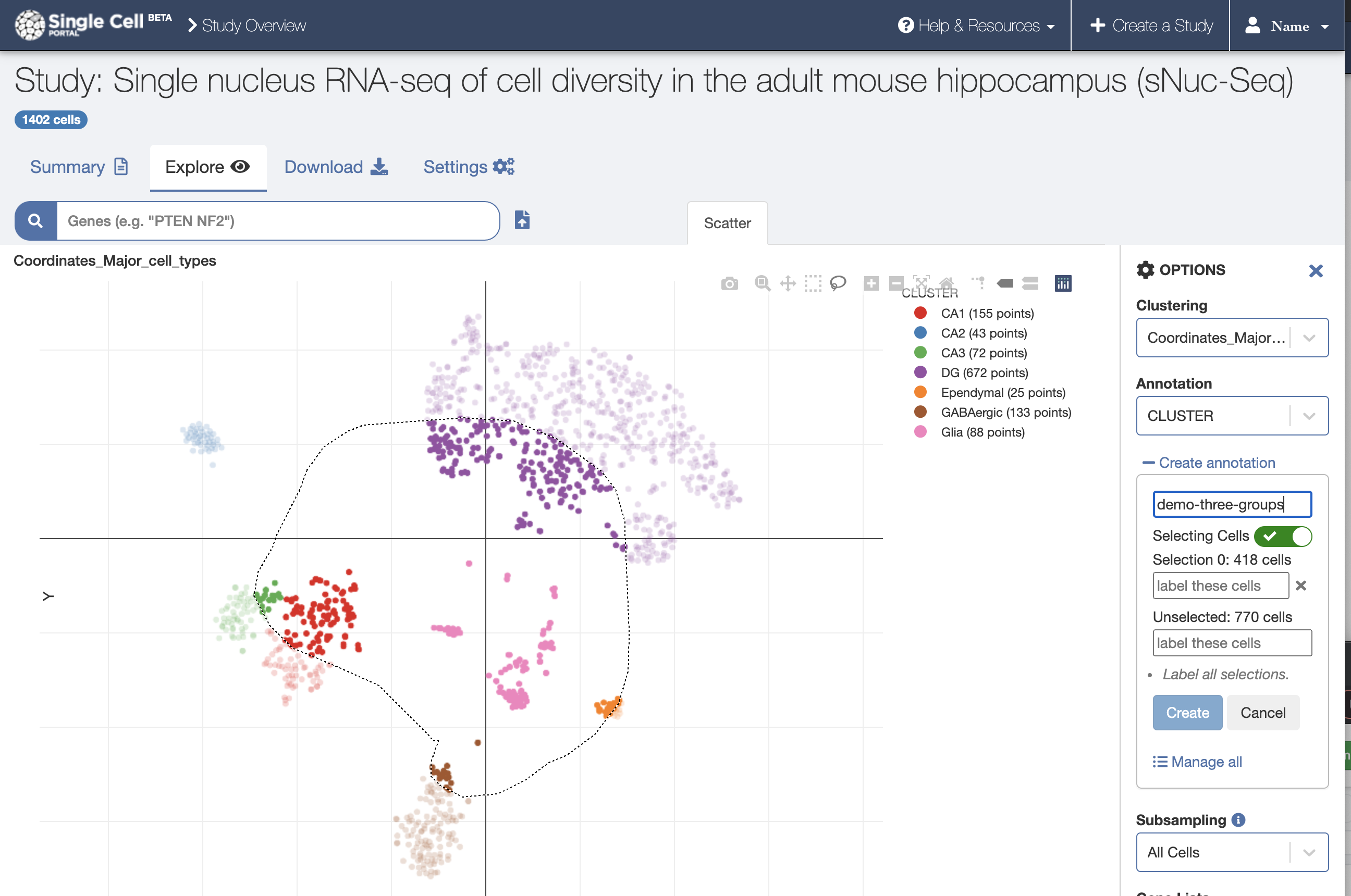Download the plot as a PNG image
The image size is (1351, 896).
tap(730, 283)
